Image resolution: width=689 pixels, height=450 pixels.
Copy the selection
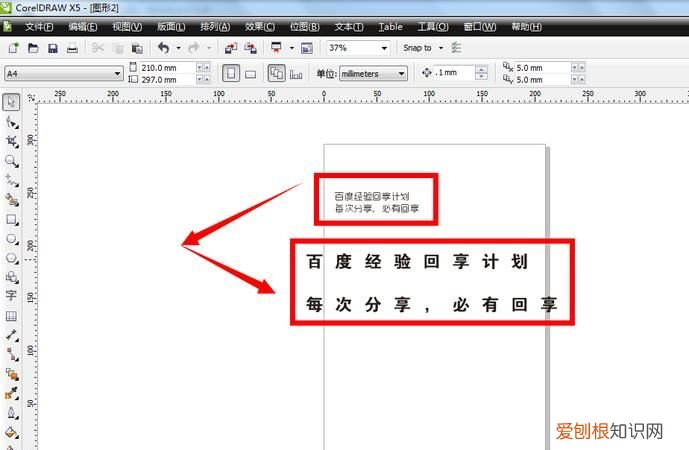[118, 48]
